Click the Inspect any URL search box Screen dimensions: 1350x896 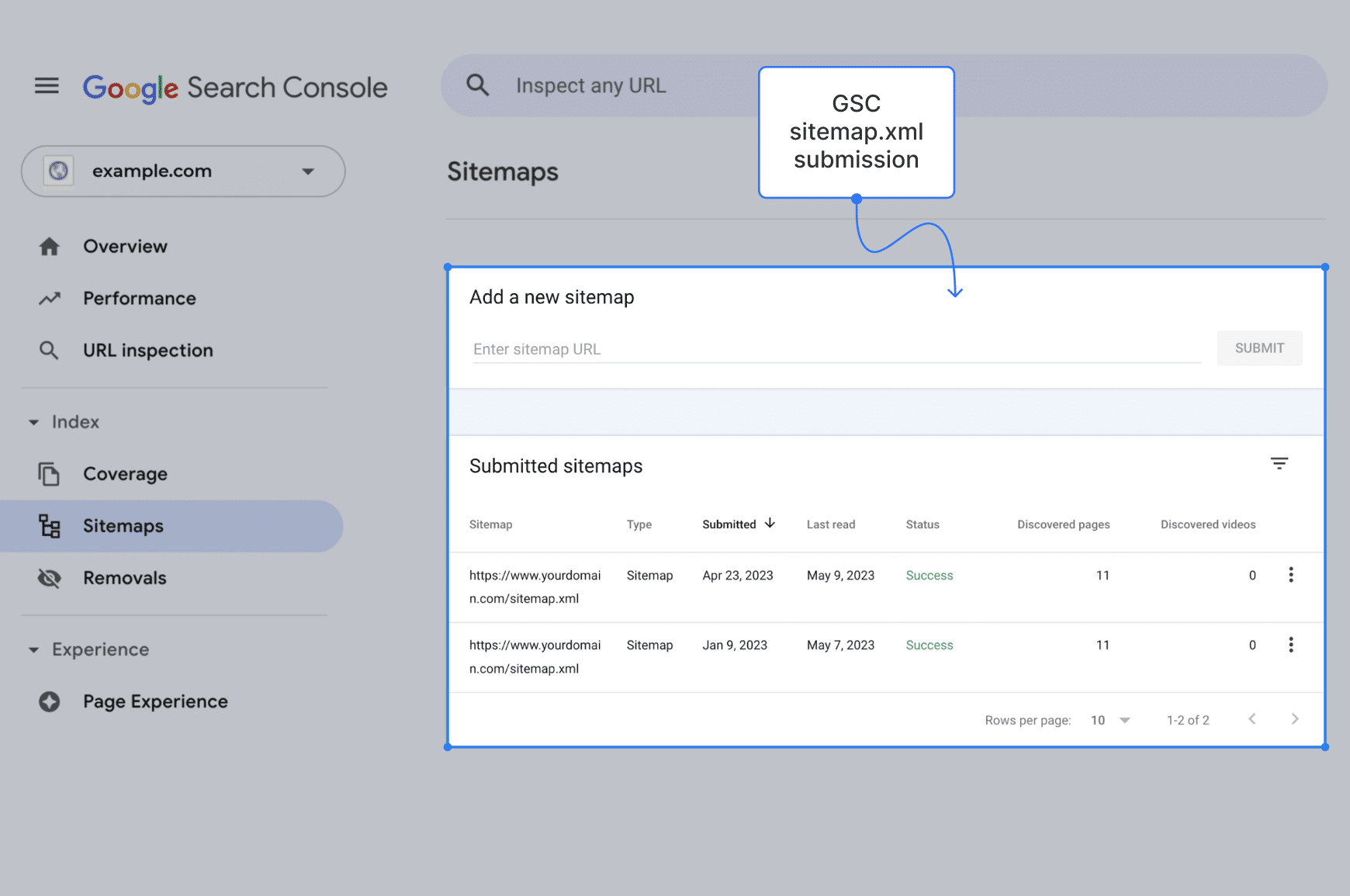click(x=621, y=86)
